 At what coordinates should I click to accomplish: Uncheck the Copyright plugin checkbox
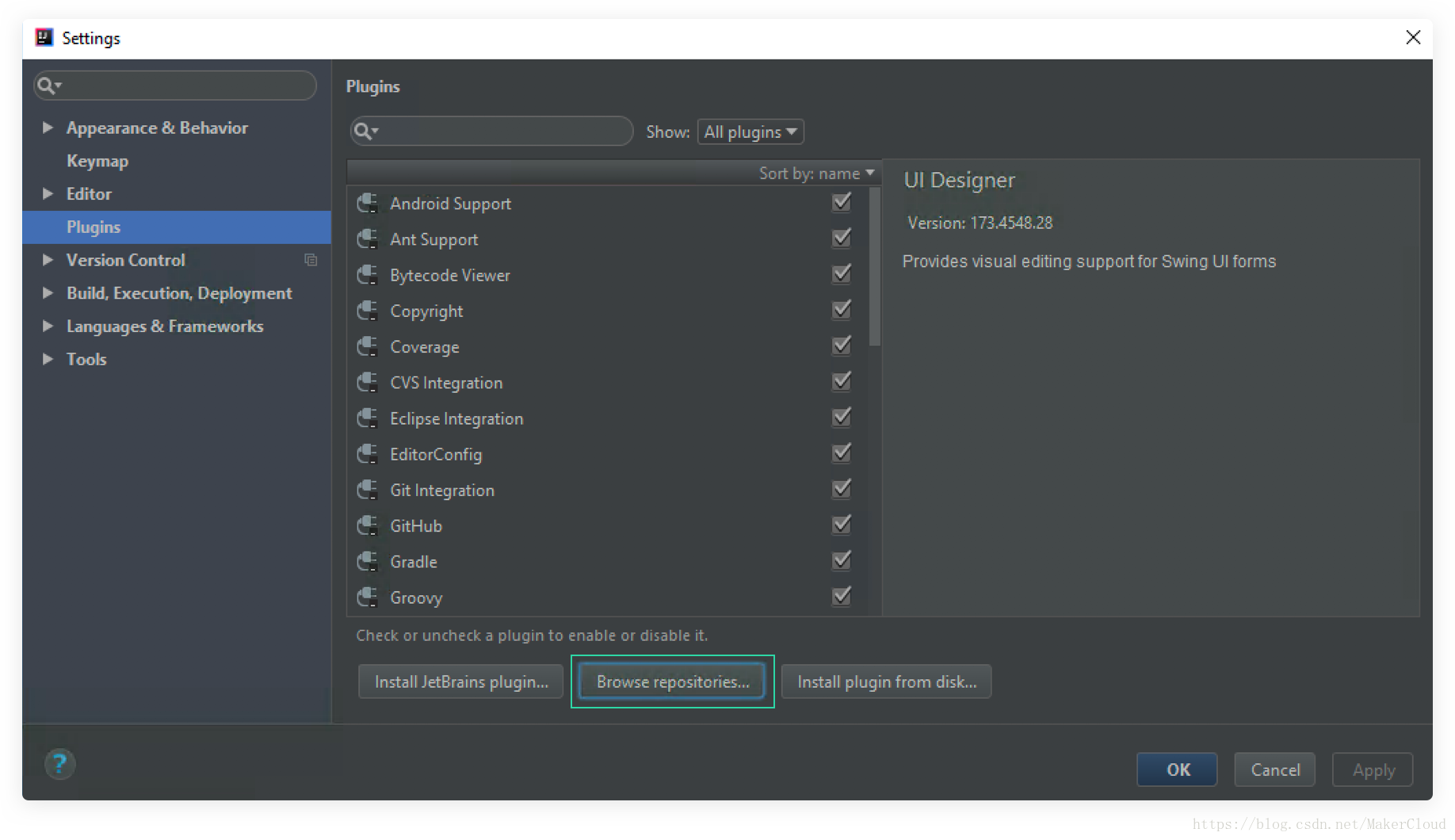click(842, 310)
